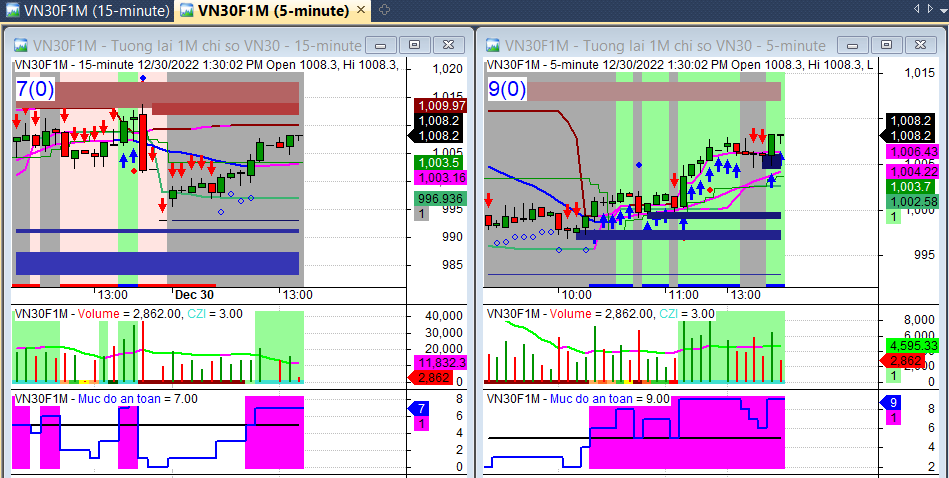Click the Dec 30 date label
Viewport: 949px width, 478px height.
pyautogui.click(x=194, y=295)
